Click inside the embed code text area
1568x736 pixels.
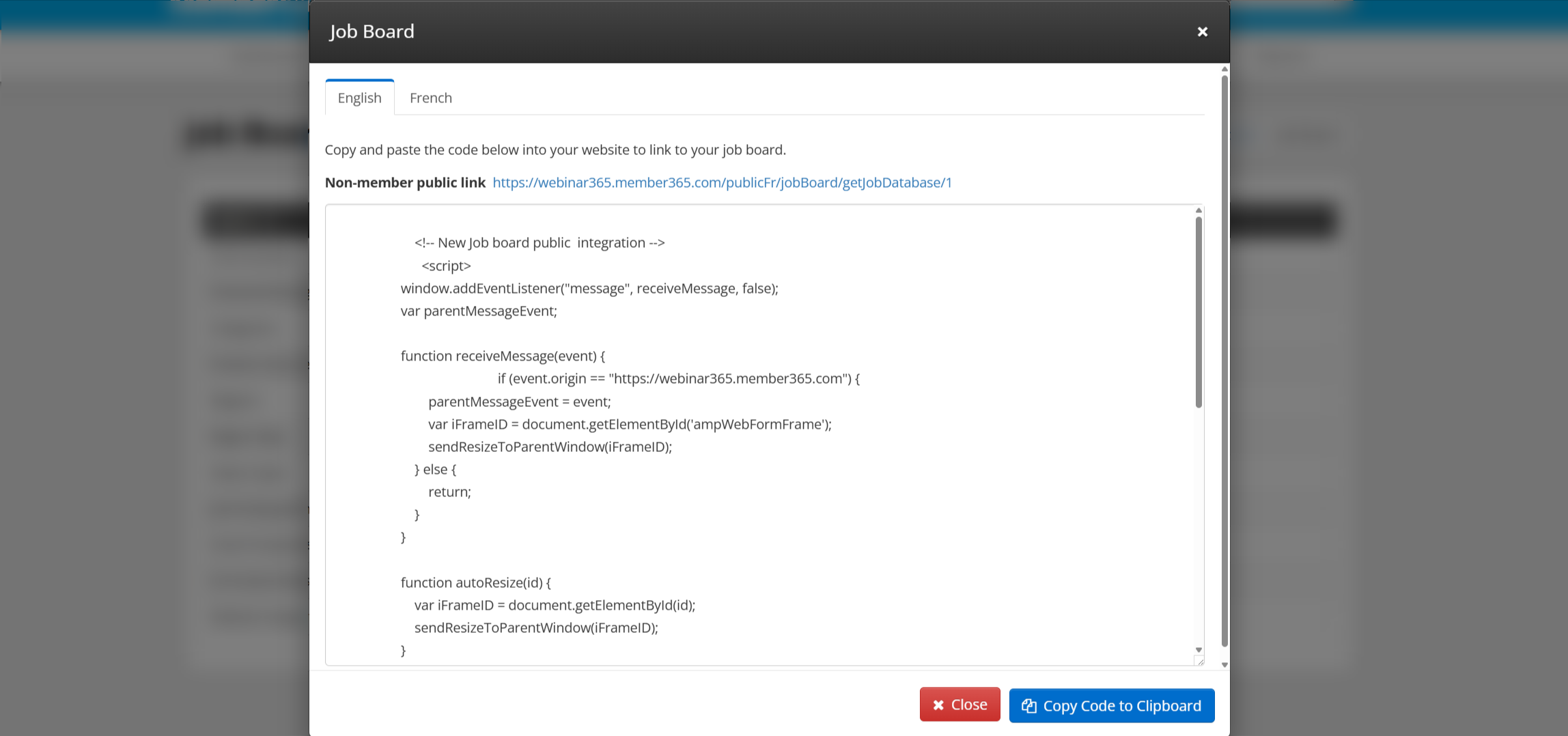pyautogui.click(x=764, y=435)
